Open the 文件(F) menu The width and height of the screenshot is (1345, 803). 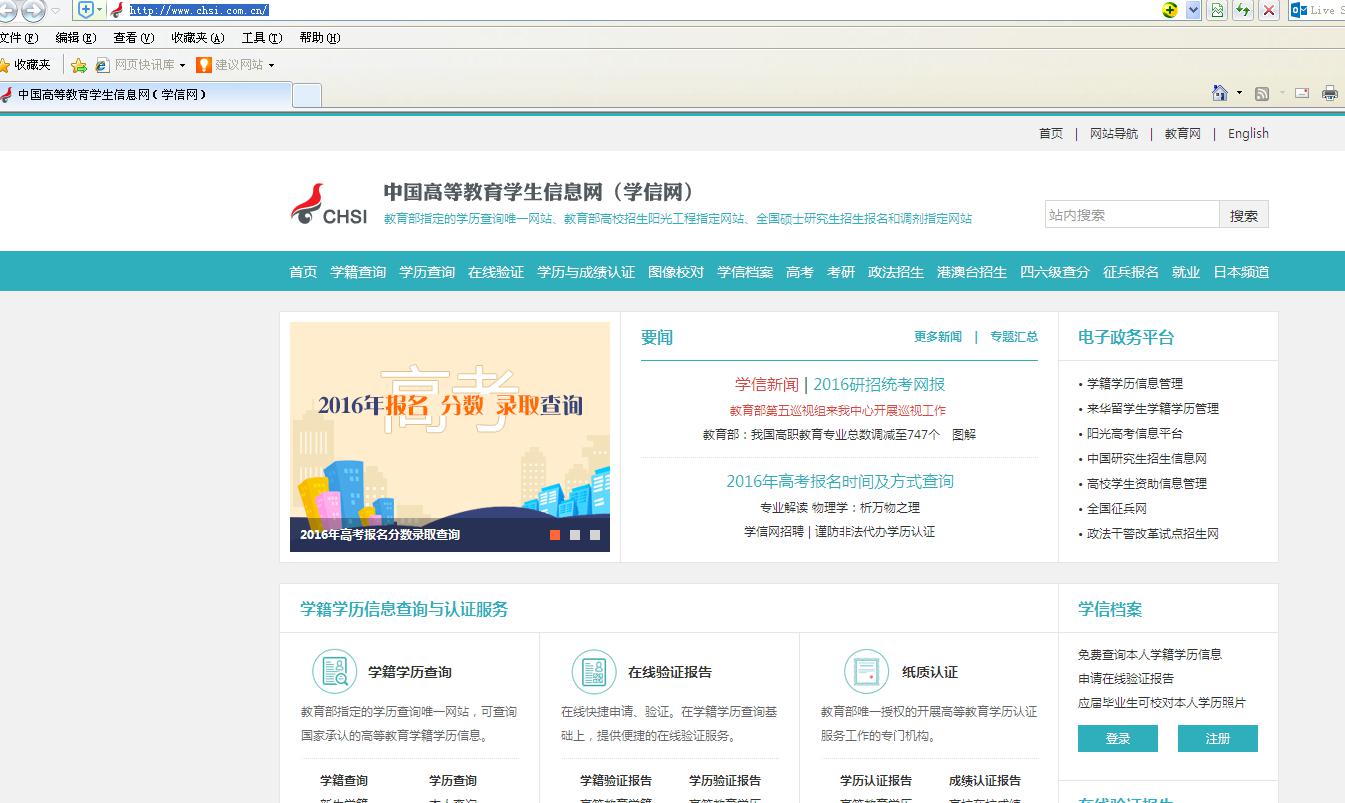tap(18, 38)
